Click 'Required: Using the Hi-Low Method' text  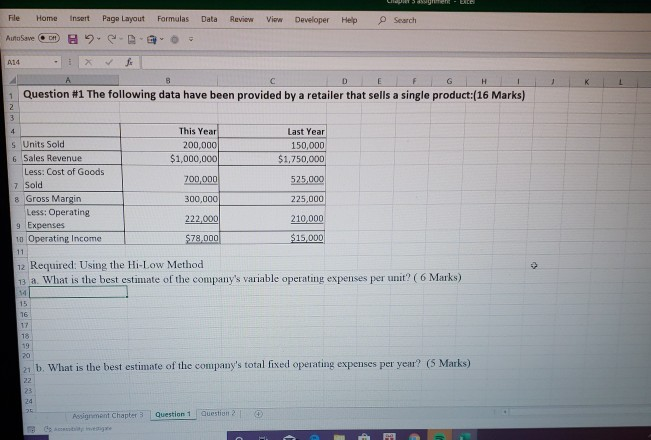coord(116,264)
